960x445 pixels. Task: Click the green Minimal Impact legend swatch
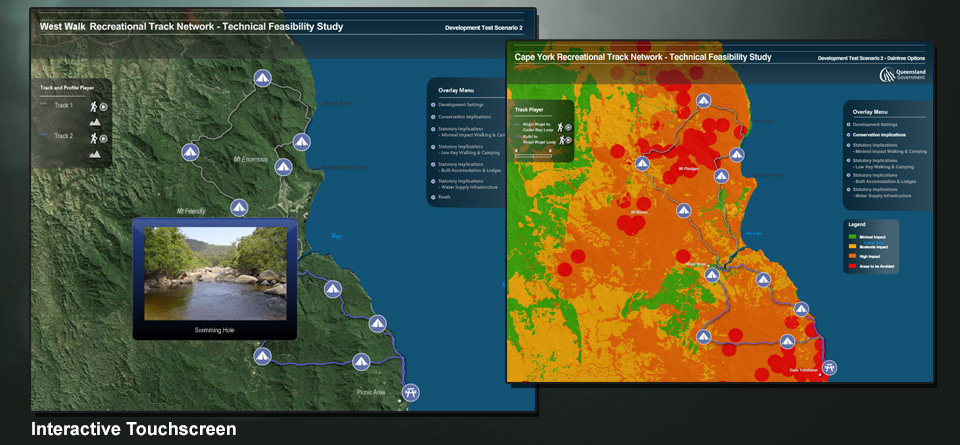click(853, 236)
